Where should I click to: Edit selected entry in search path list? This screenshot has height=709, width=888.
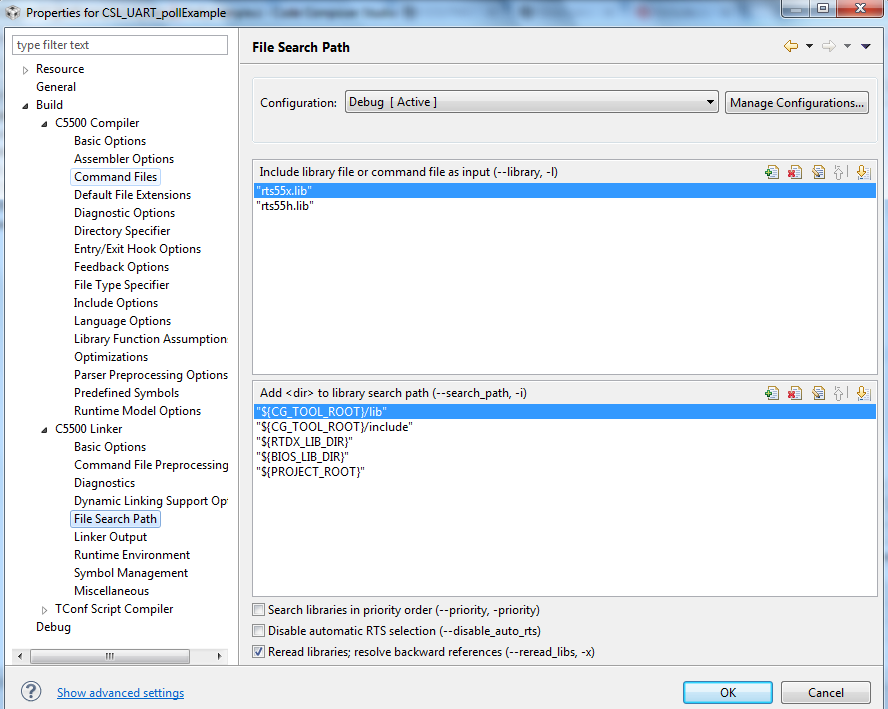(818, 393)
